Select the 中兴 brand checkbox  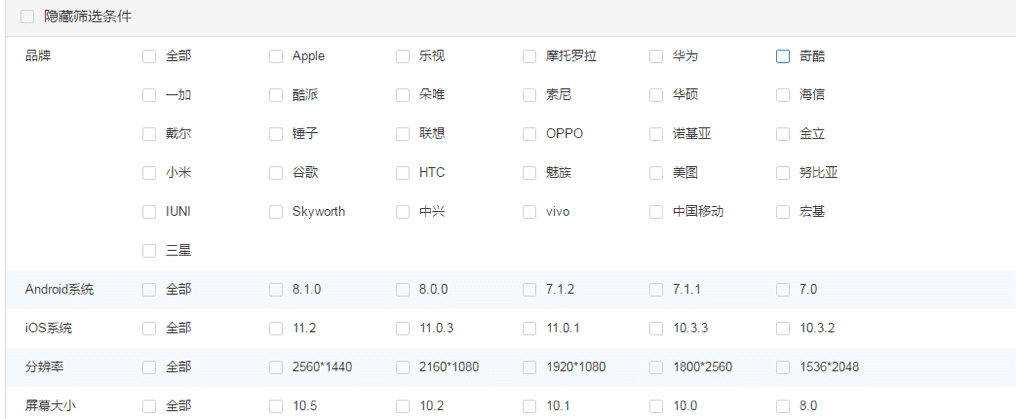[x=403, y=212]
